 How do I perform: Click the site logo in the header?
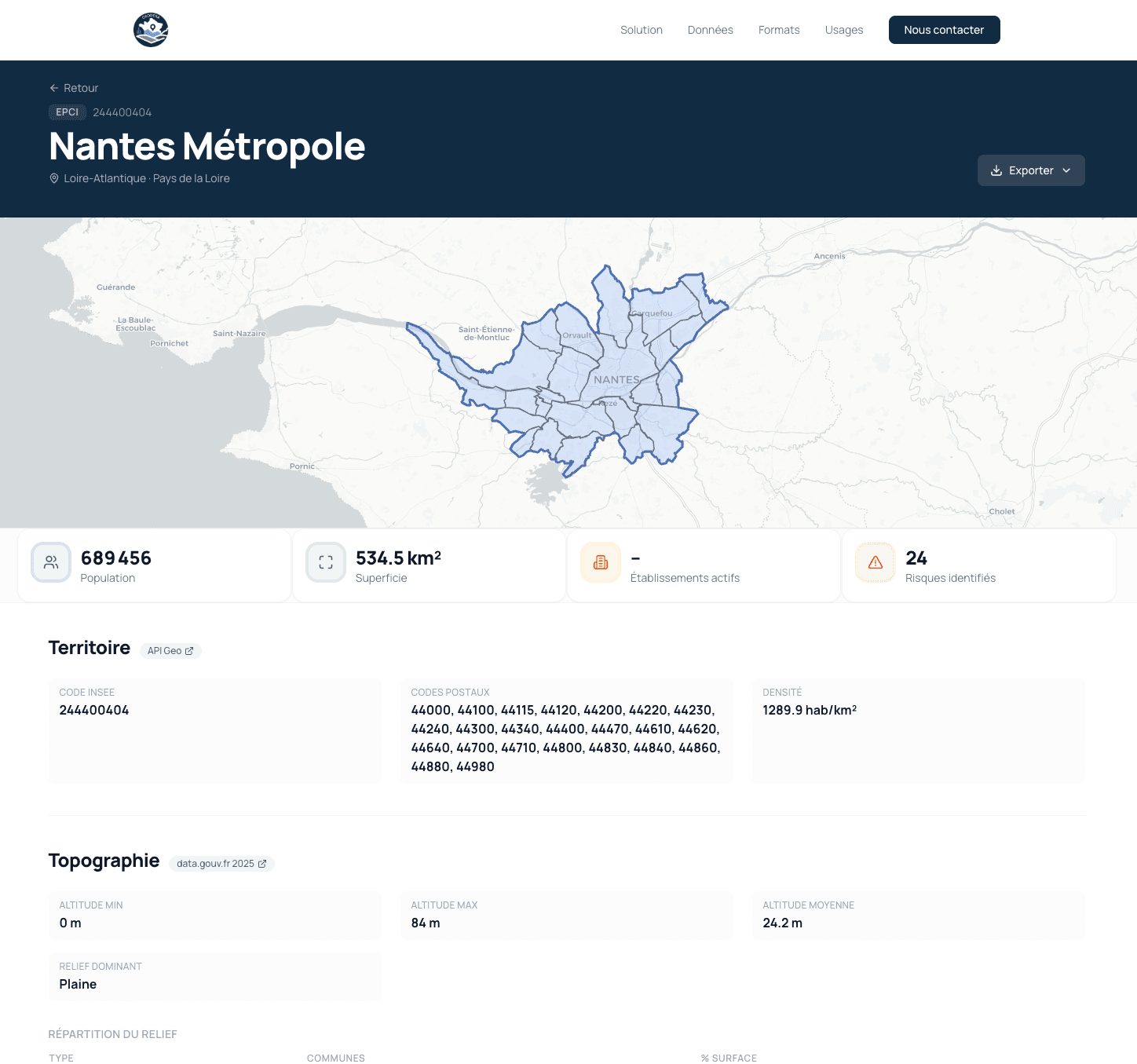151,30
